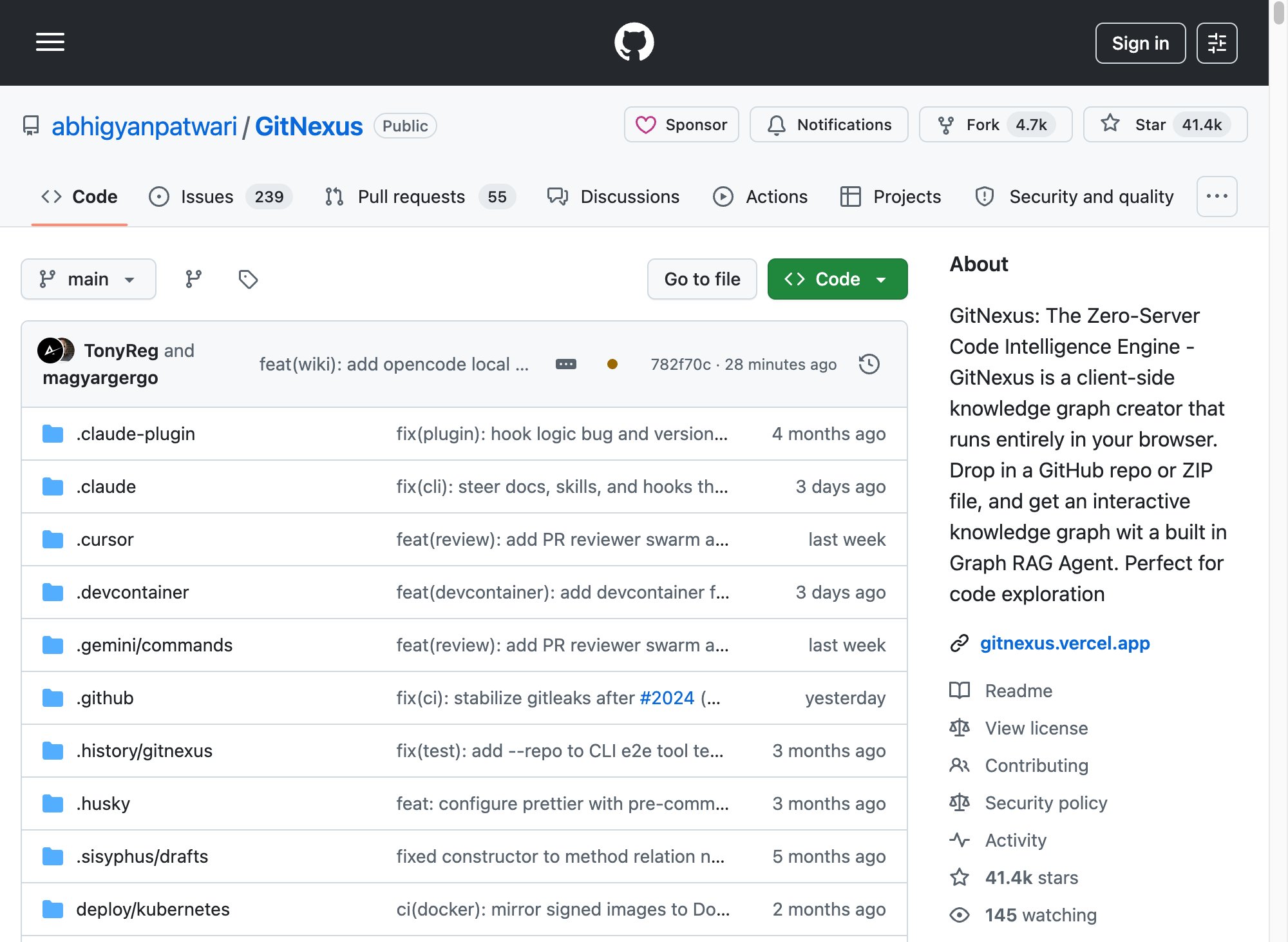
Task: View the Security policy
Action: coord(1046,803)
